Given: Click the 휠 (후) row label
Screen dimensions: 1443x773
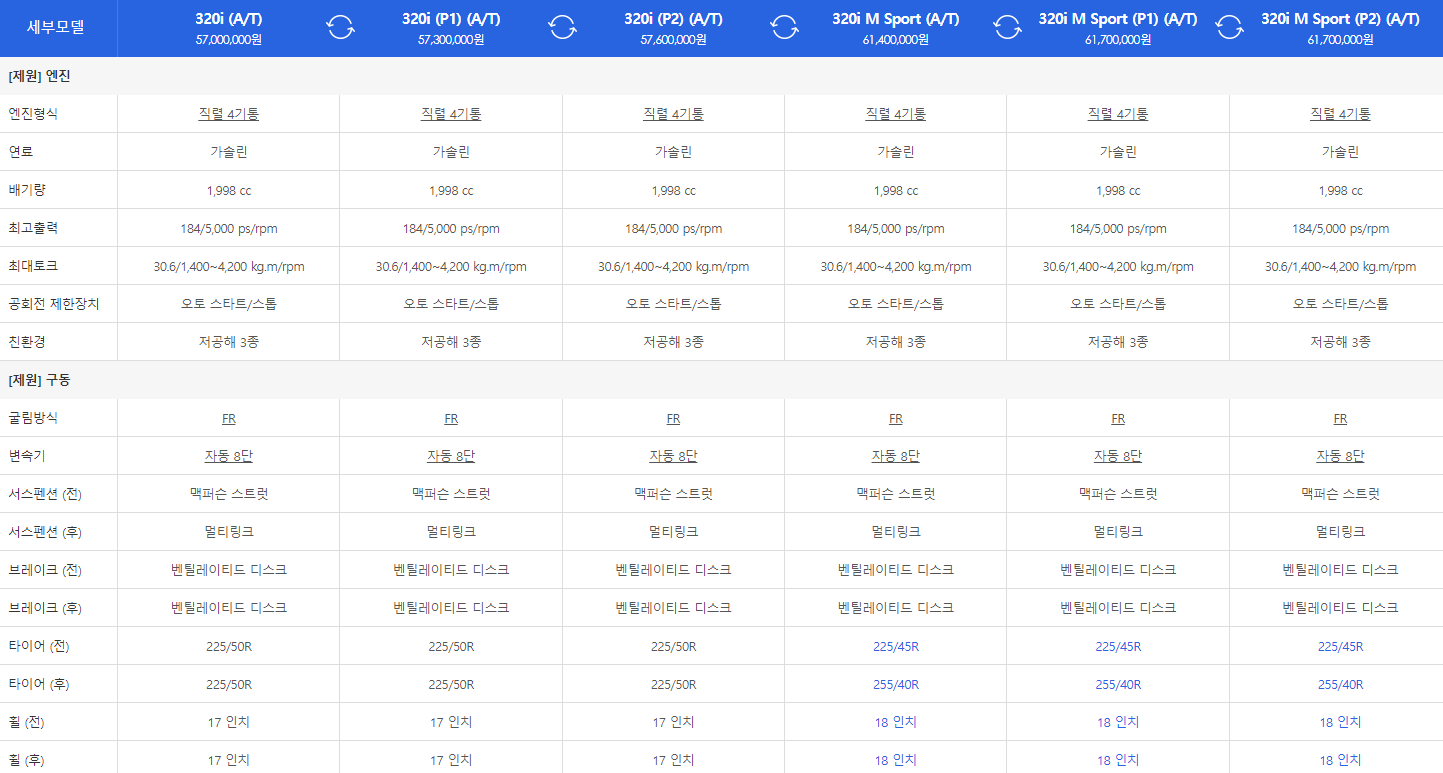Looking at the screenshot, I should [26, 760].
